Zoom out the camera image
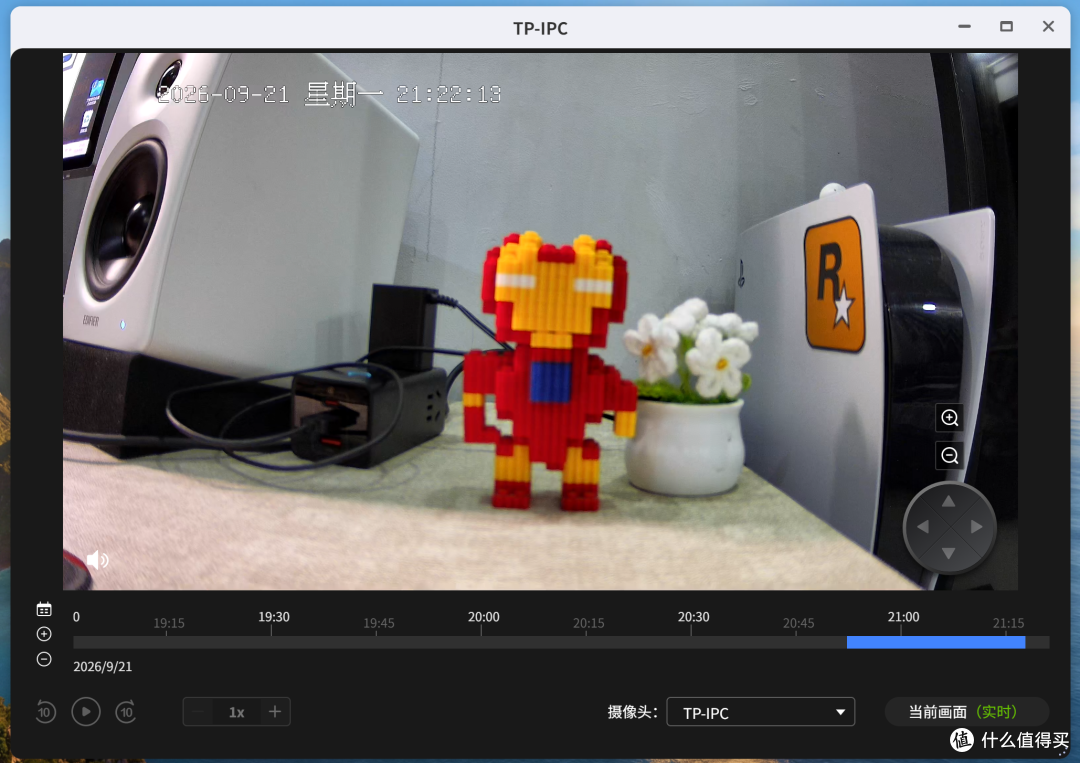This screenshot has width=1080, height=763. coord(949,455)
